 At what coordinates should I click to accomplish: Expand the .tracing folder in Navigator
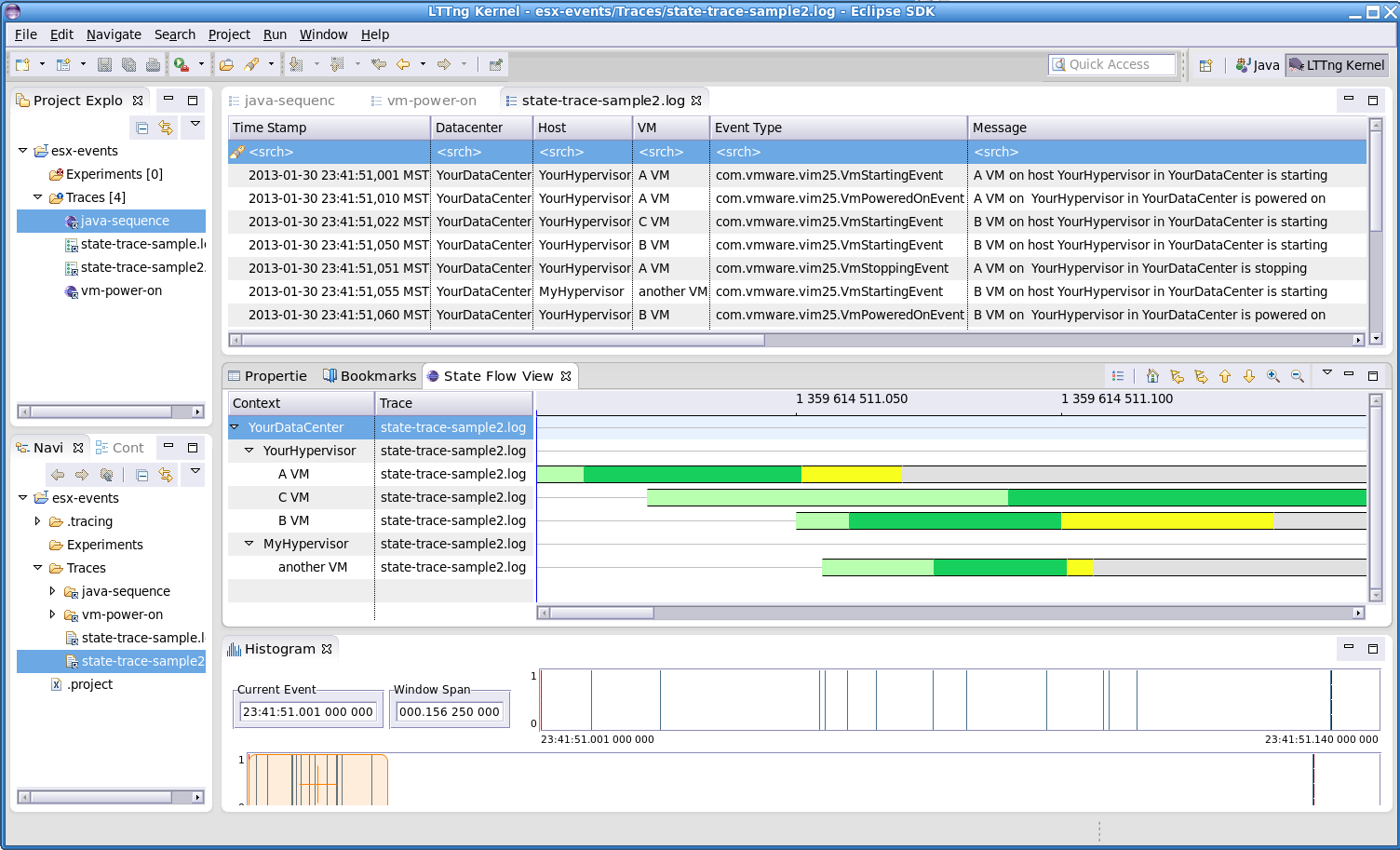[x=38, y=521]
